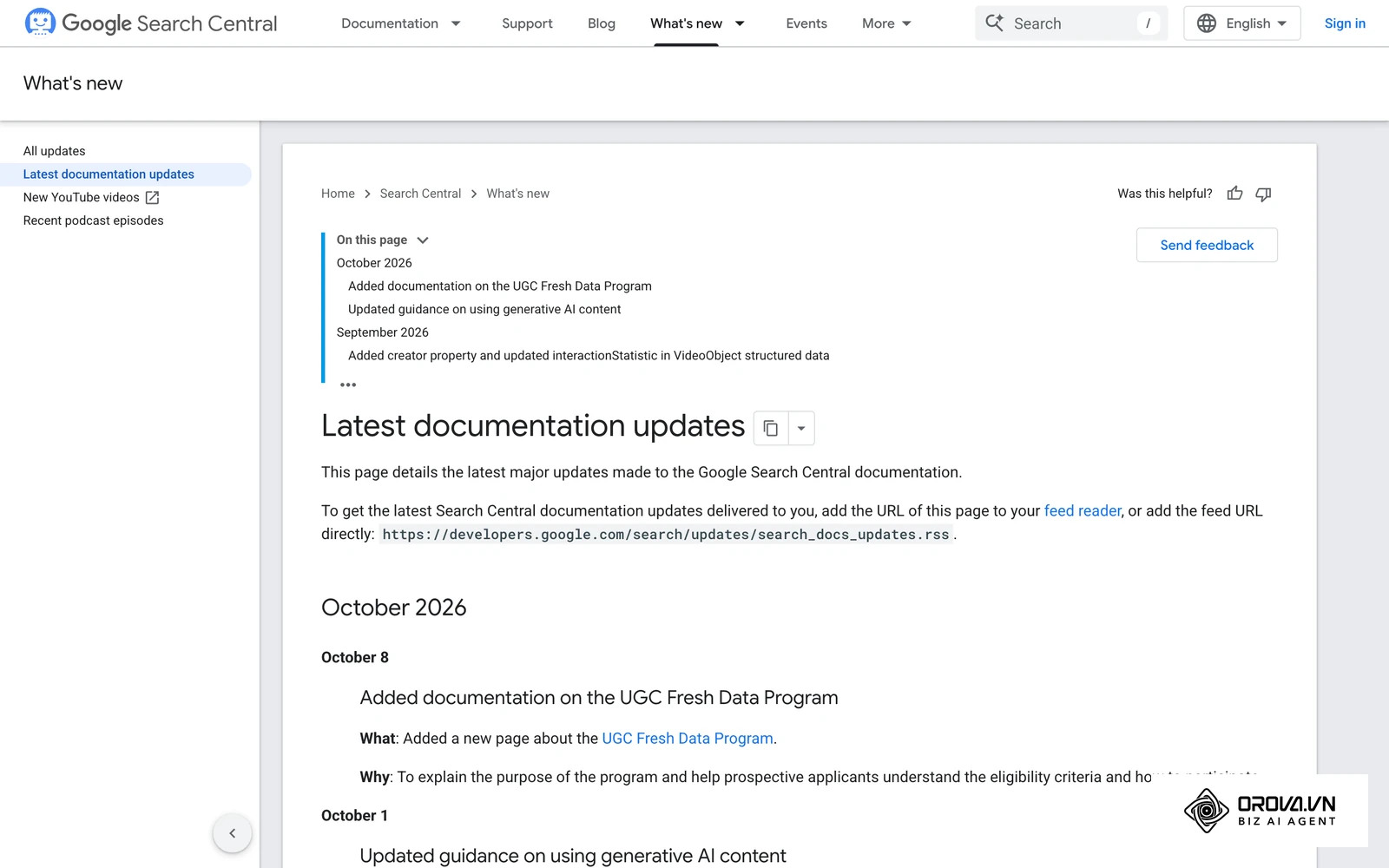This screenshot has height=868, width=1389.
Task: Open the Events page
Action: pyautogui.click(x=806, y=23)
